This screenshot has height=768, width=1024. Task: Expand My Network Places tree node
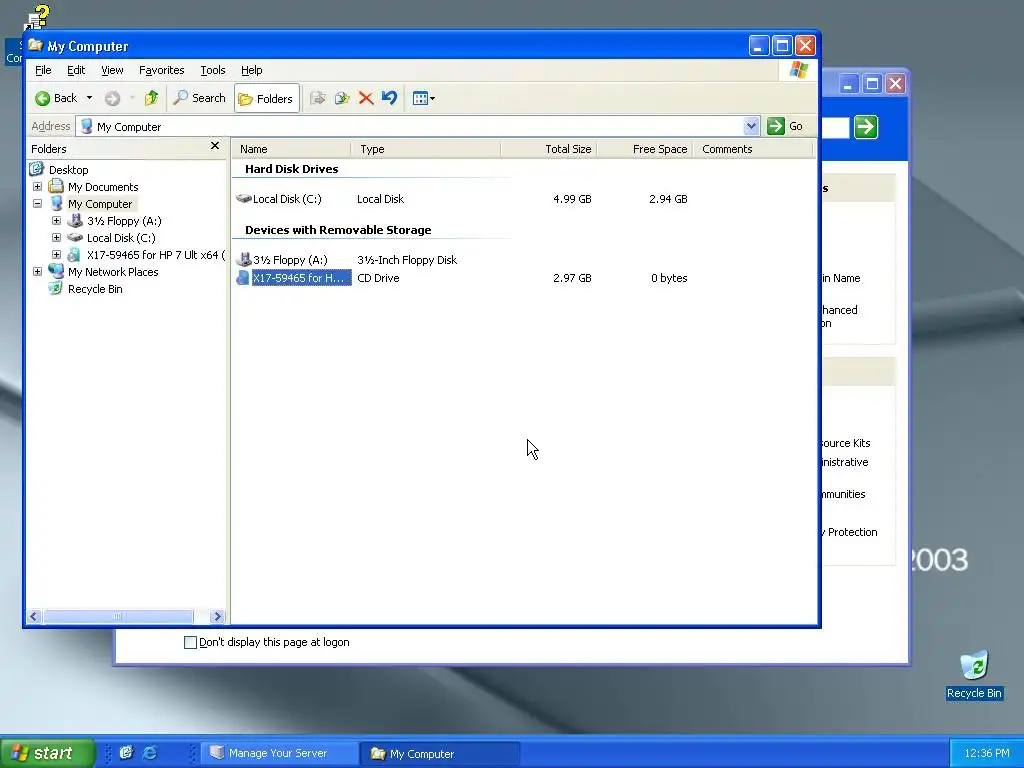click(37, 272)
